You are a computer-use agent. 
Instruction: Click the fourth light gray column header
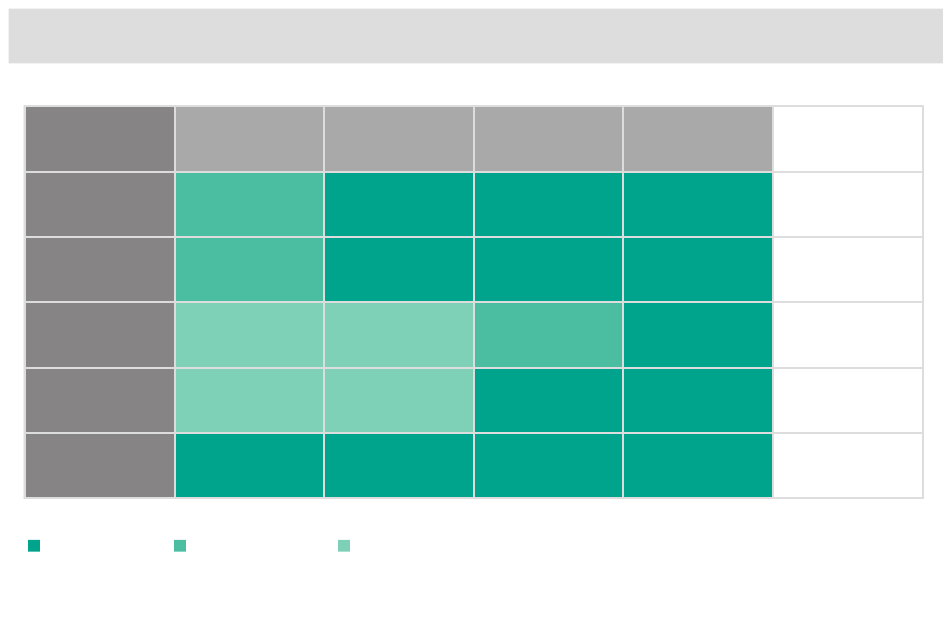[x=698, y=139]
